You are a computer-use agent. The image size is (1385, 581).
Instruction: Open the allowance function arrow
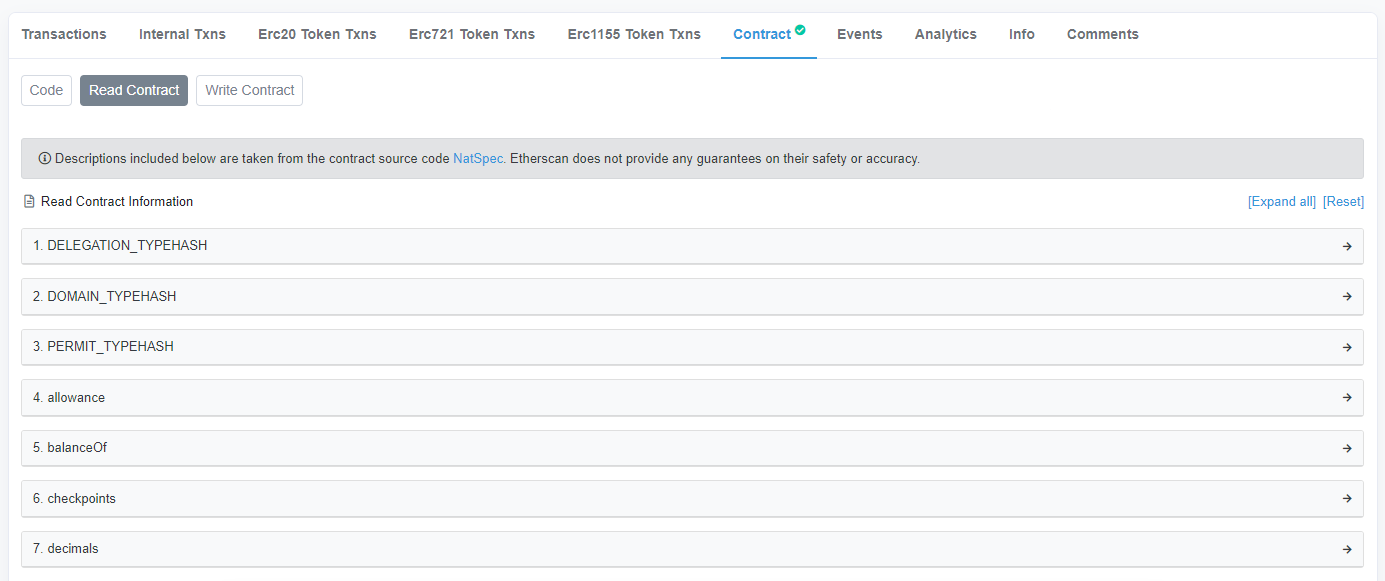click(x=1347, y=398)
